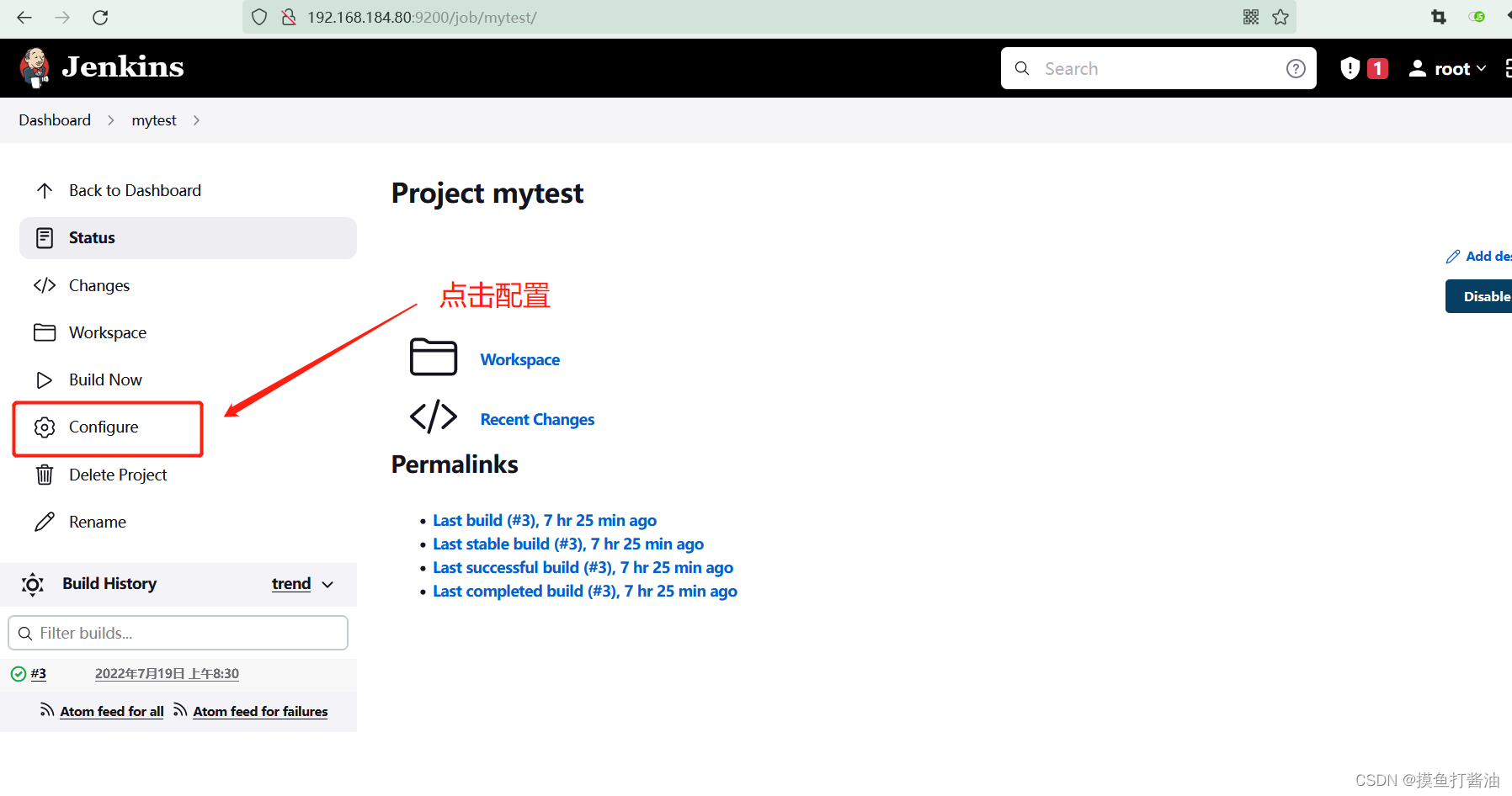The width and height of the screenshot is (1512, 796).
Task: Click Dashboard in the breadcrumb
Action: coord(55,120)
